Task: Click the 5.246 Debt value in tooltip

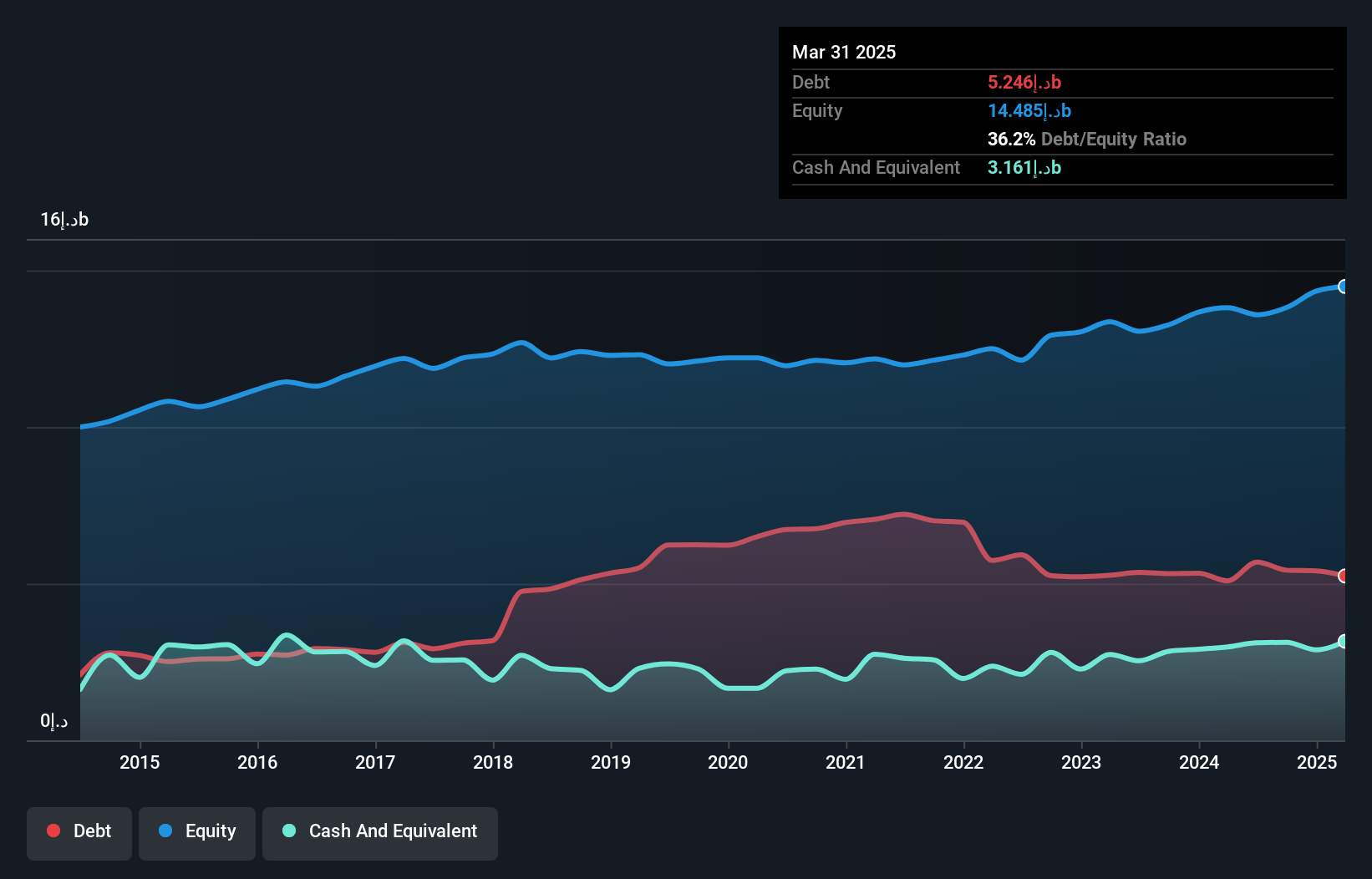Action: point(1024,82)
